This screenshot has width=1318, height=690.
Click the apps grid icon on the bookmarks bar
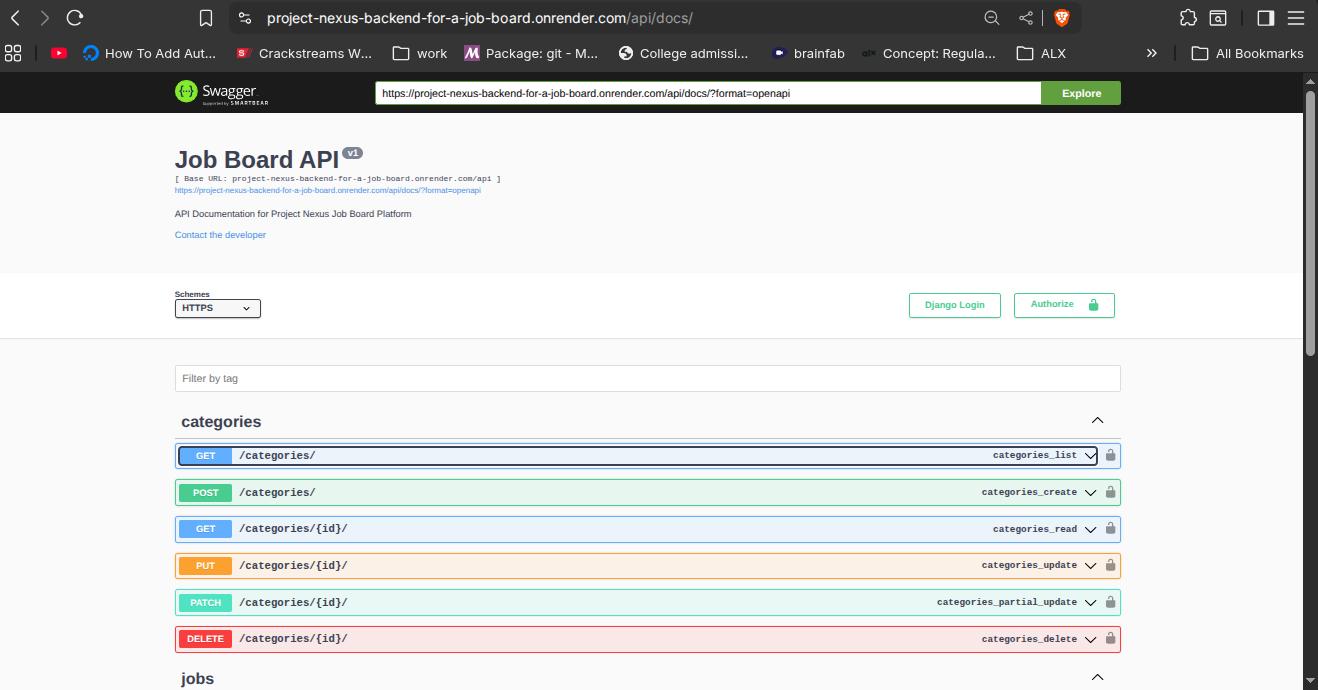click(13, 53)
